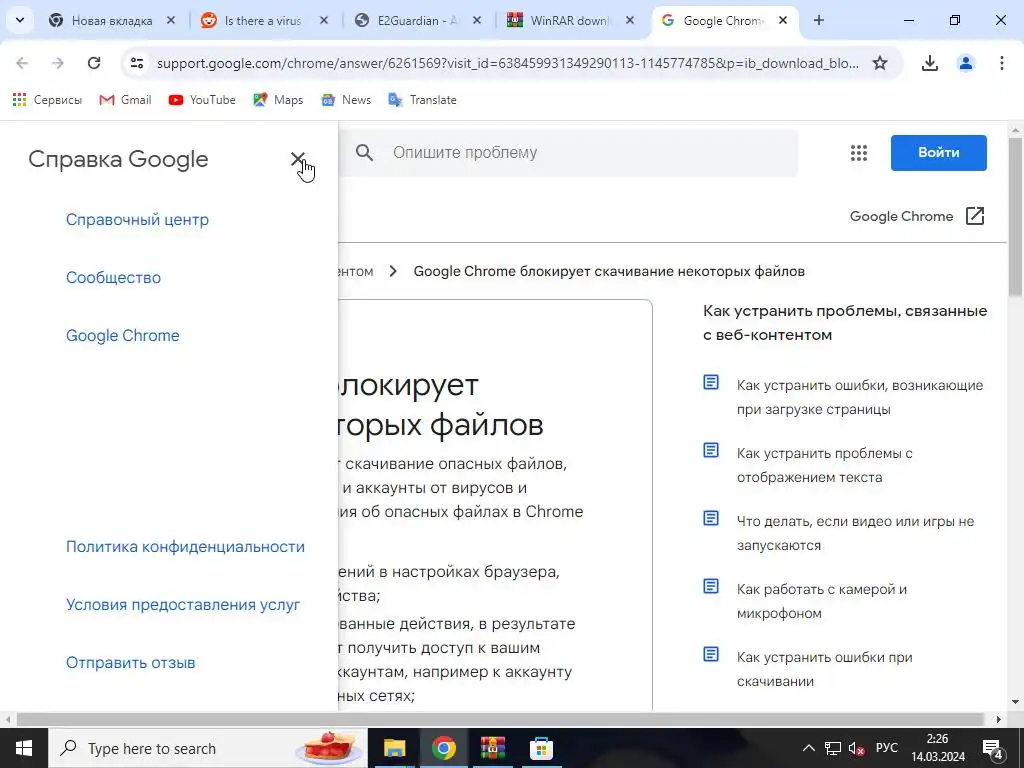1024x768 pixels.
Task: Open WinRAR from the taskbar
Action: 492,748
